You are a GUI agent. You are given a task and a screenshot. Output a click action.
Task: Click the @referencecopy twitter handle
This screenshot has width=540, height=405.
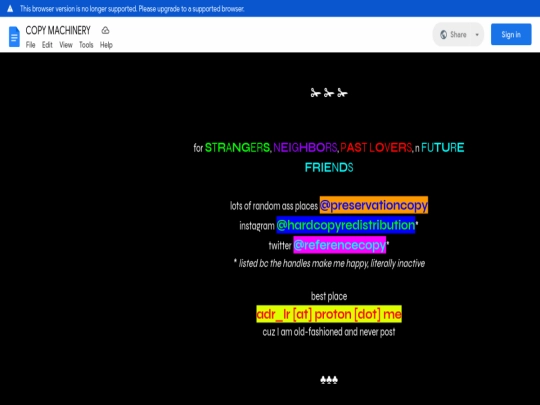[x=340, y=245]
